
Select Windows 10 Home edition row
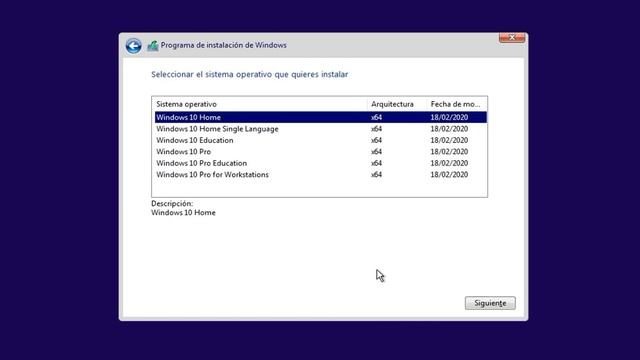pos(321,117)
